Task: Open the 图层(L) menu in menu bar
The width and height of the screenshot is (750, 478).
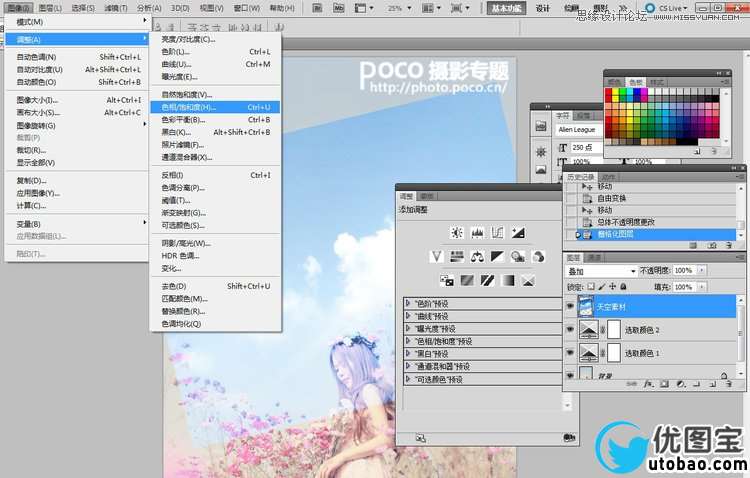Action: click(x=50, y=8)
